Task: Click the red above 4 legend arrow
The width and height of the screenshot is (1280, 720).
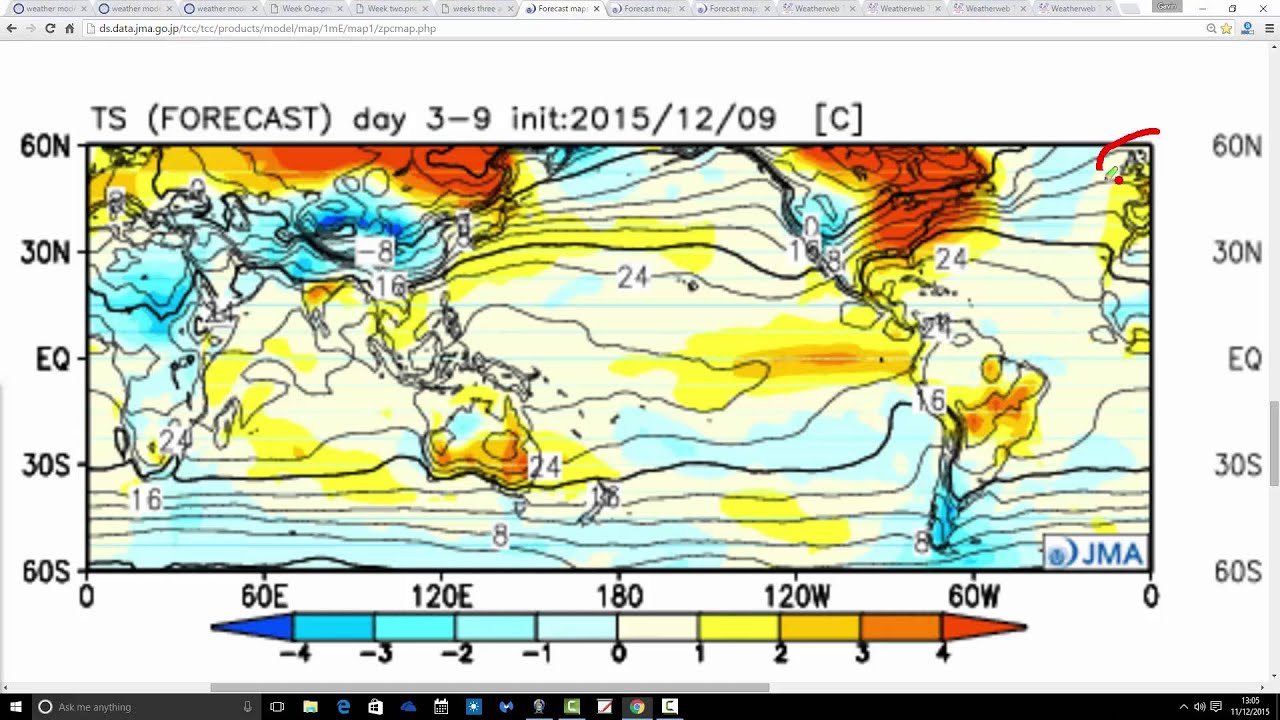Action: (x=984, y=627)
